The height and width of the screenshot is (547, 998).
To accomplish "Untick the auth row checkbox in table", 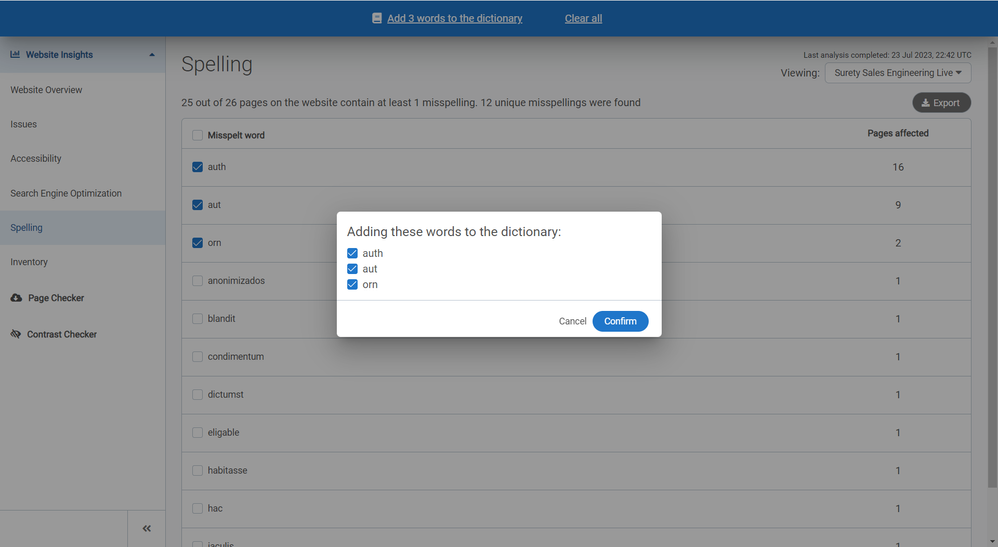I will pos(197,167).
